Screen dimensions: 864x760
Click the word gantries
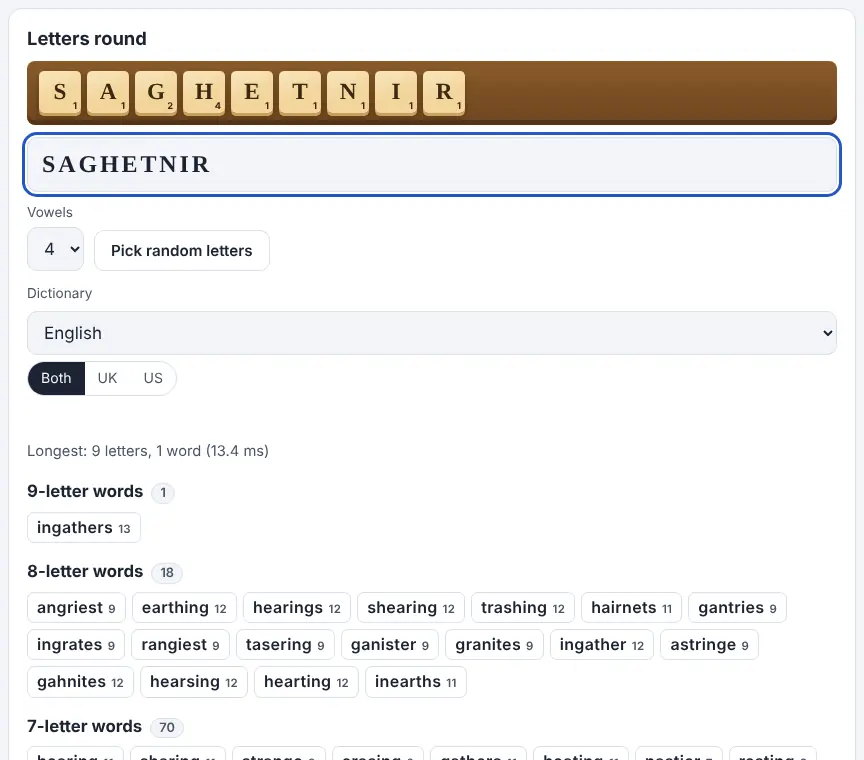coord(737,608)
